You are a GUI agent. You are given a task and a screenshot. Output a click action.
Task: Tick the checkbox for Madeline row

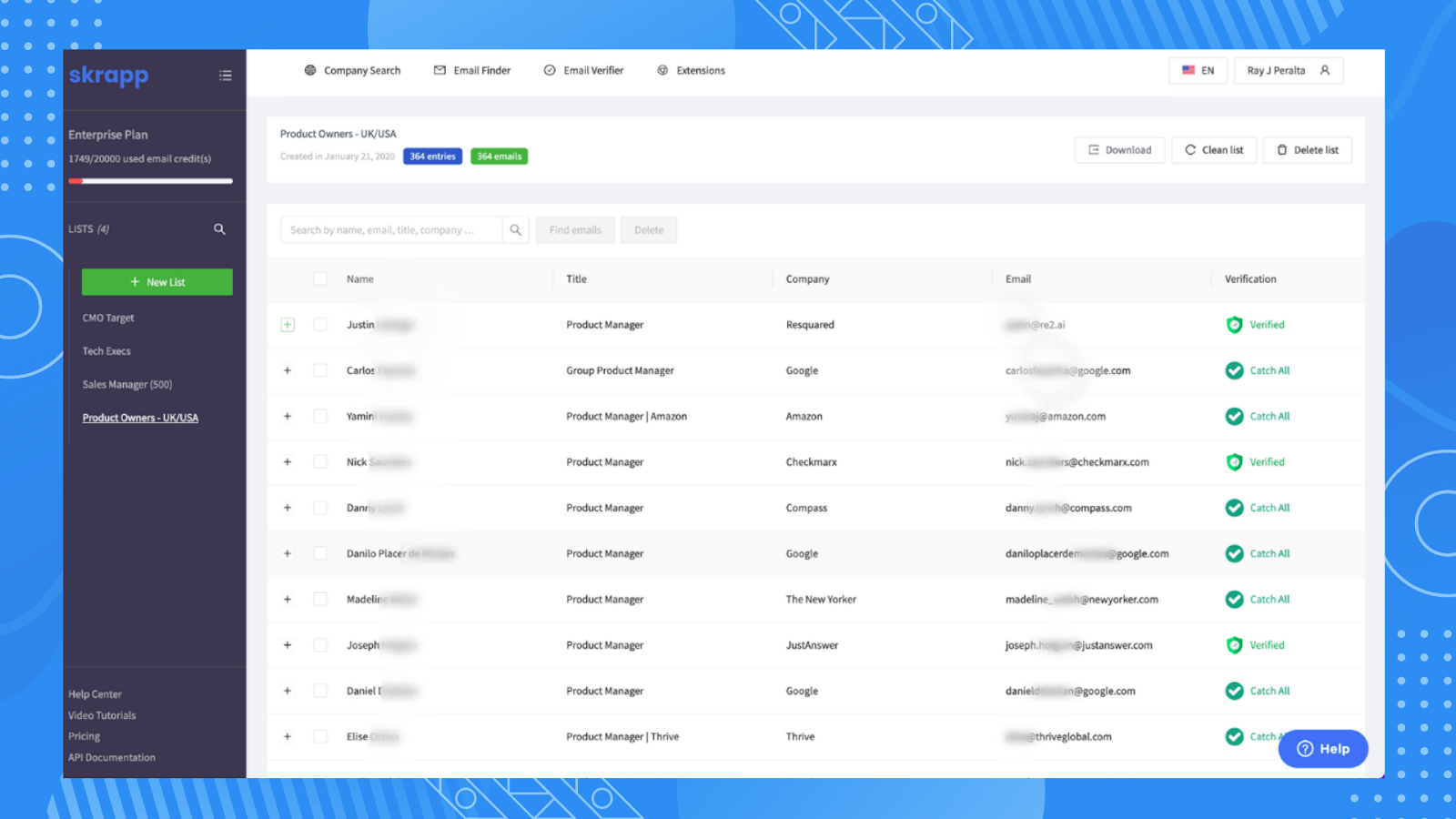(320, 600)
